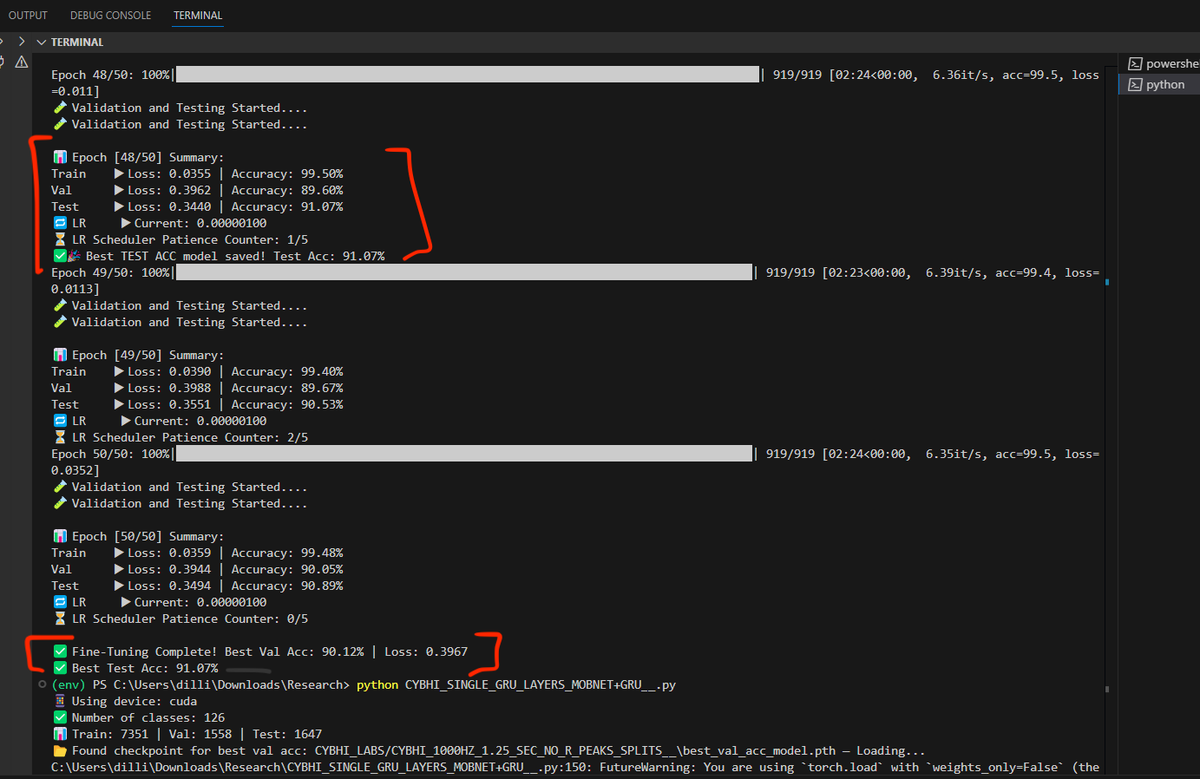Click 'Best TEST ACC model saved!' line
This screenshot has height=779, width=1200.
pos(218,256)
